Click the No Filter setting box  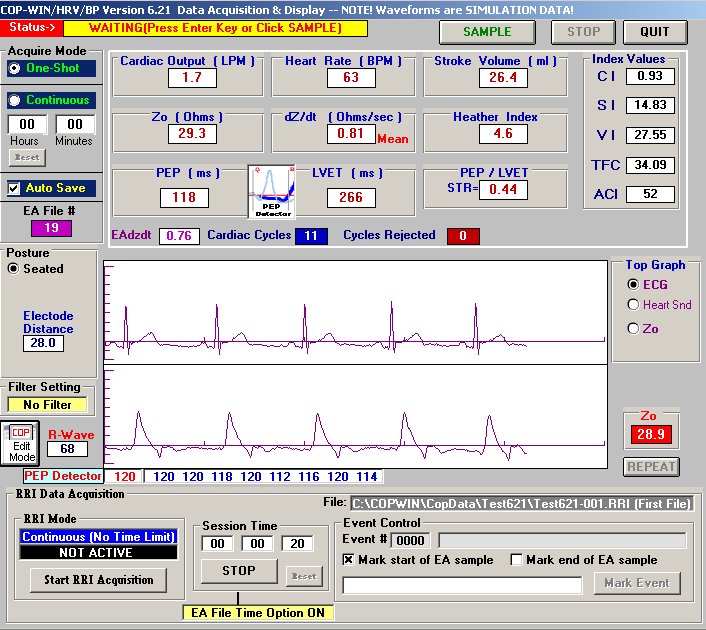tap(48, 404)
